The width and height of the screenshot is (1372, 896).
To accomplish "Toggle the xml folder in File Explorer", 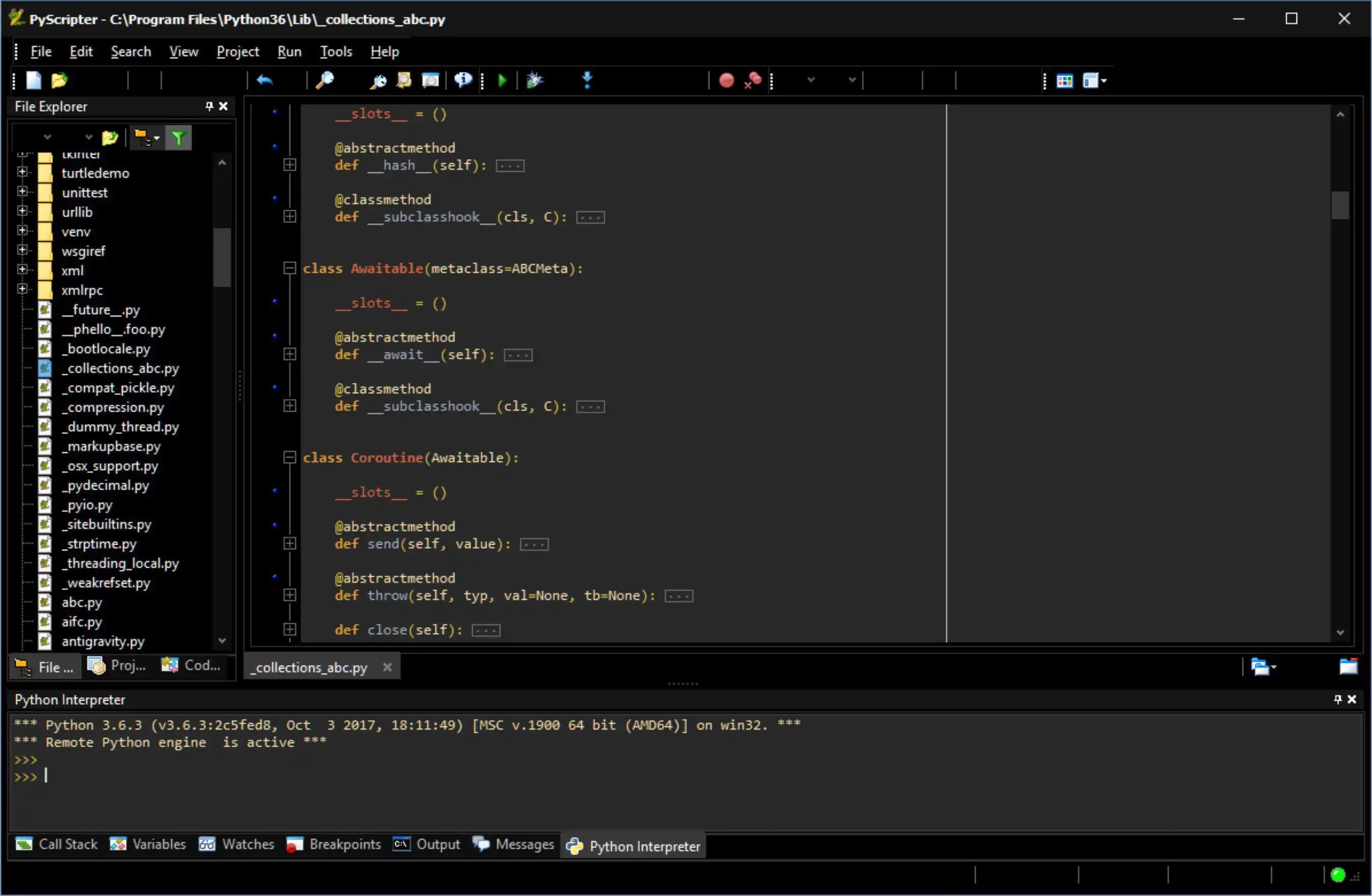I will pyautogui.click(x=22, y=270).
